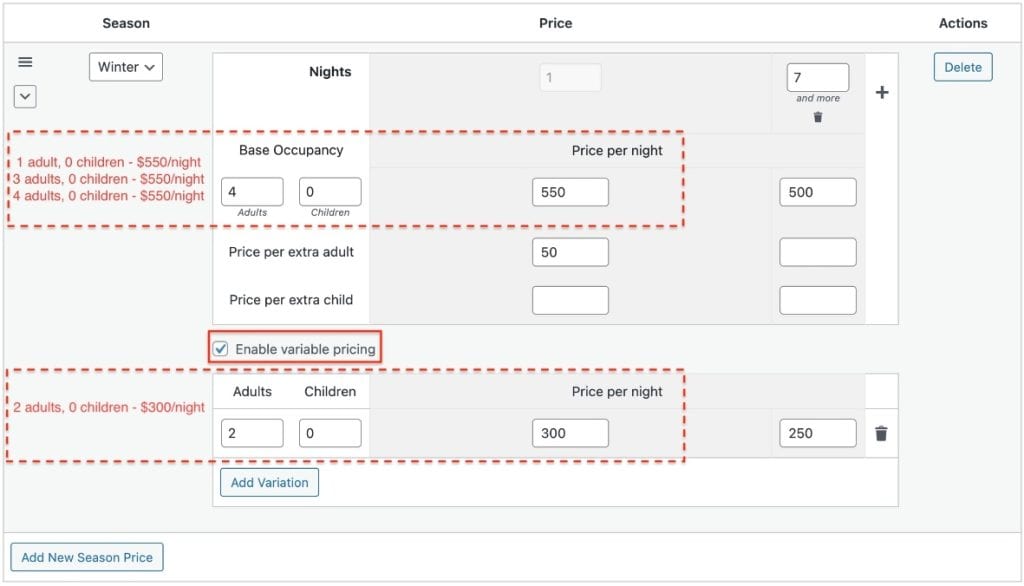Click the variation Adults field showing 2
This screenshot has width=1024, height=586.
[x=252, y=433]
